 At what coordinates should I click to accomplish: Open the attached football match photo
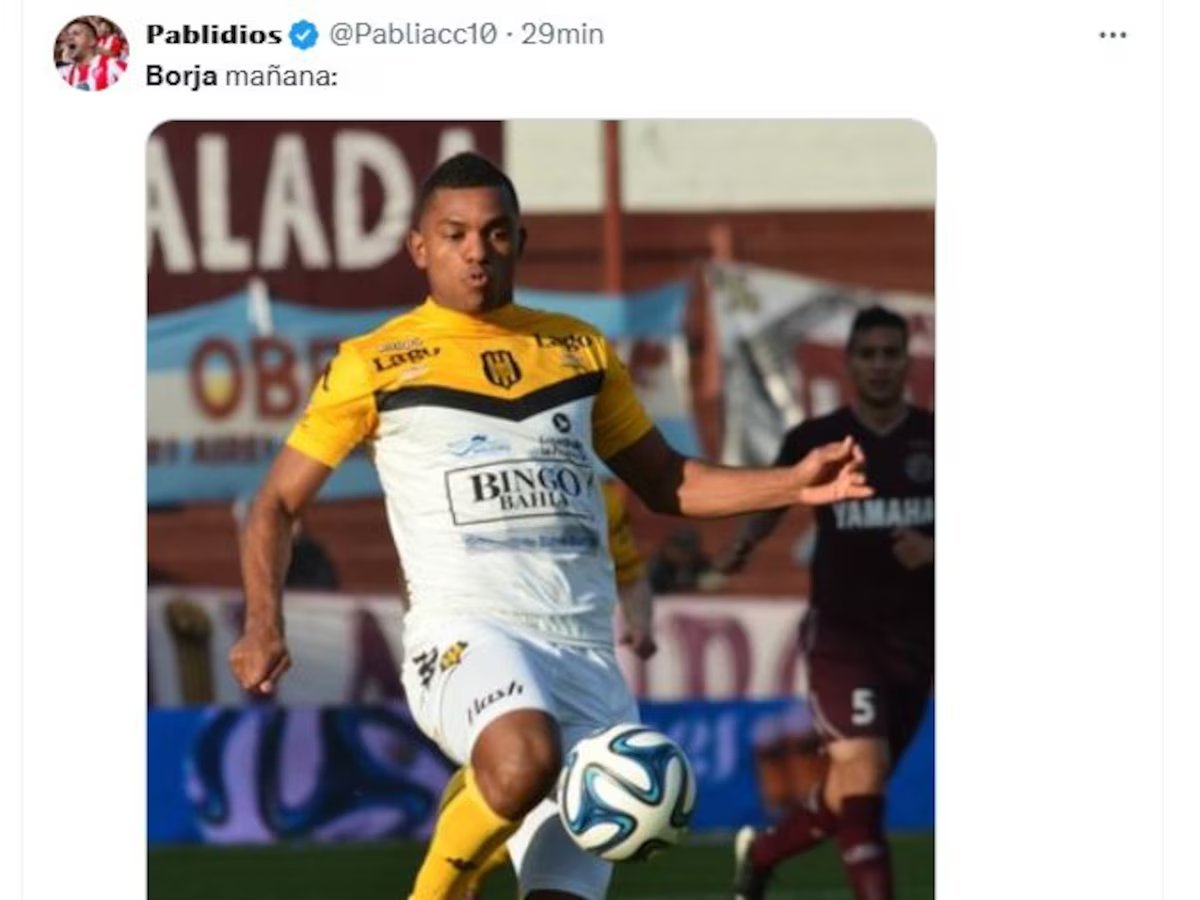[541, 510]
